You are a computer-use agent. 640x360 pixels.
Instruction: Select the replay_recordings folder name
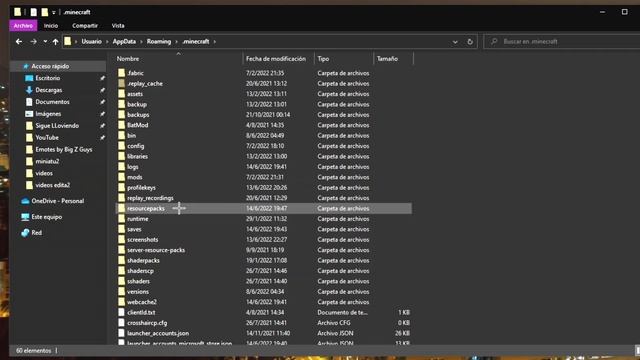150,198
